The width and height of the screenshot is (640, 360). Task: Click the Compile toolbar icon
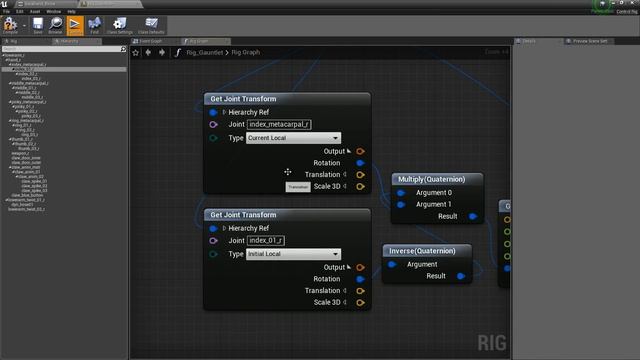[10, 25]
